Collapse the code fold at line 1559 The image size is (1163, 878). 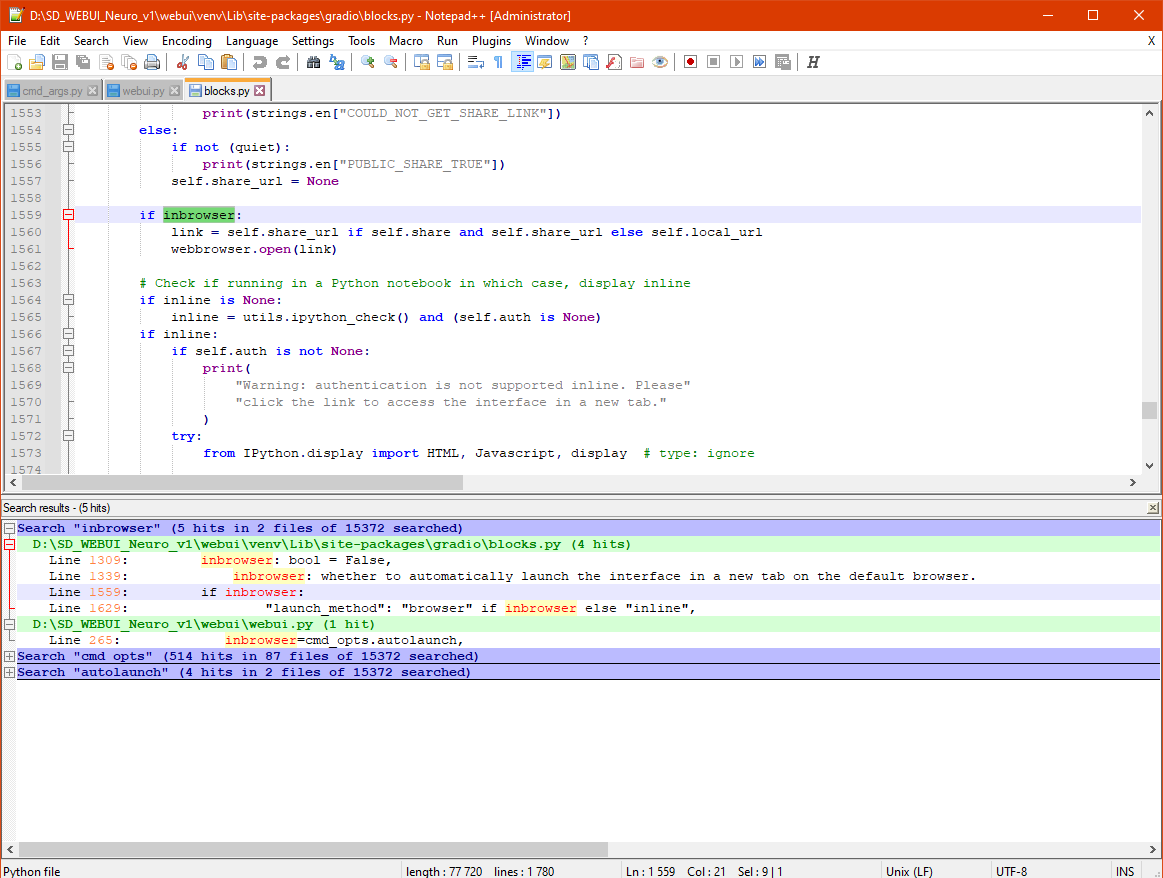69,215
